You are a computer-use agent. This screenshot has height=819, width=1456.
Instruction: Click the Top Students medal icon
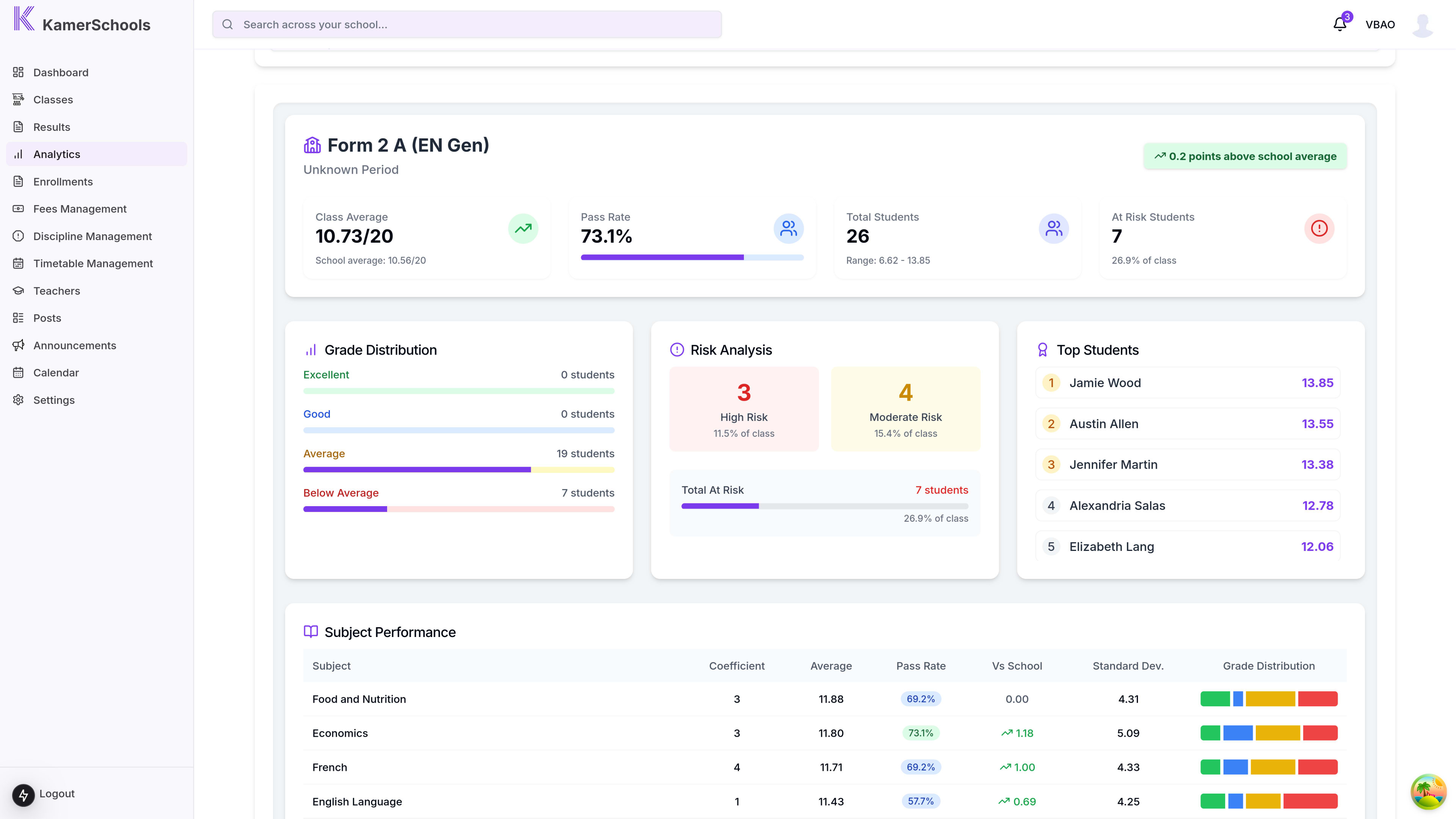coord(1043,349)
